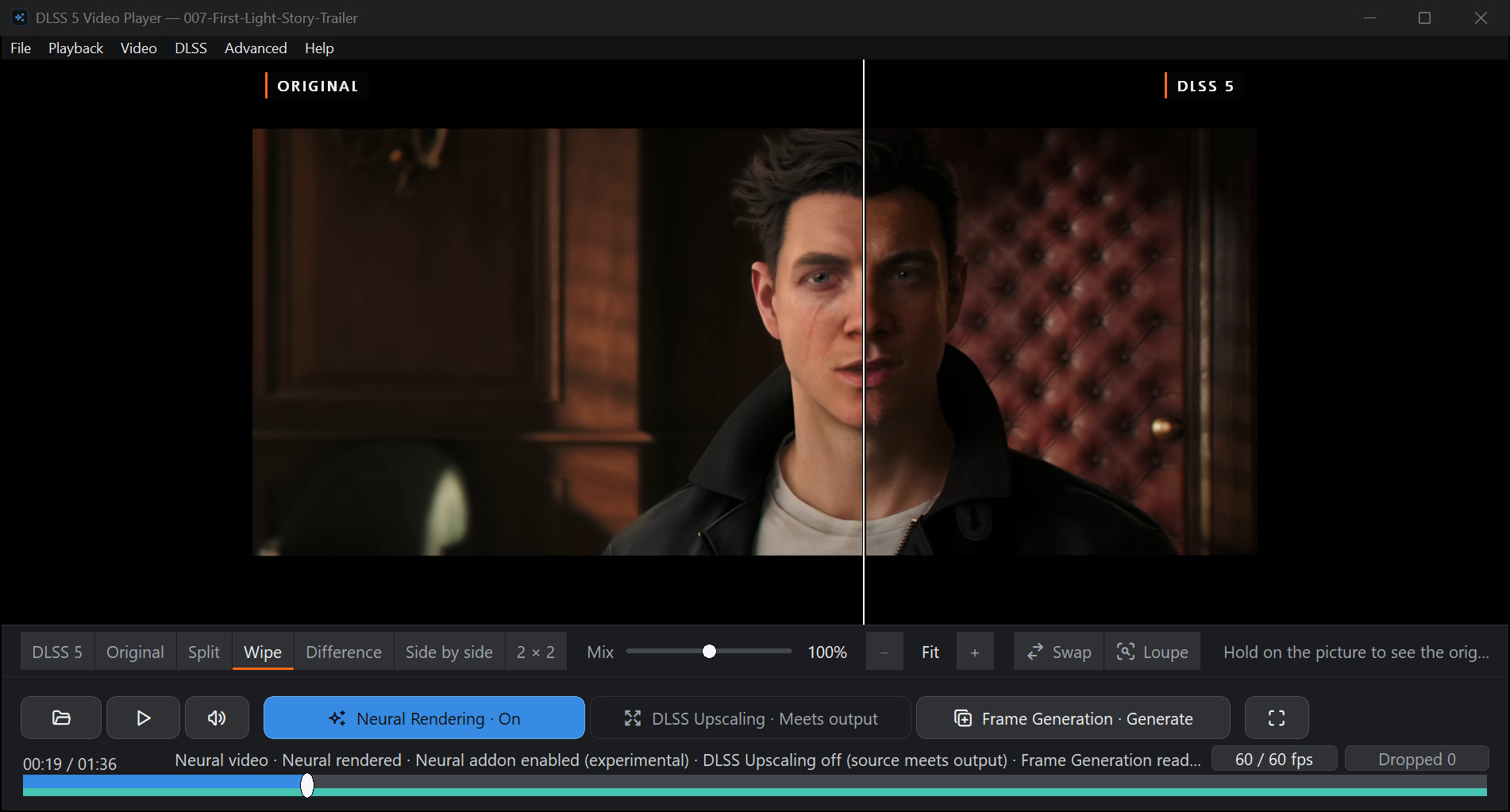The image size is (1510, 812).
Task: Open a video file with folder icon
Action: pyautogui.click(x=61, y=718)
